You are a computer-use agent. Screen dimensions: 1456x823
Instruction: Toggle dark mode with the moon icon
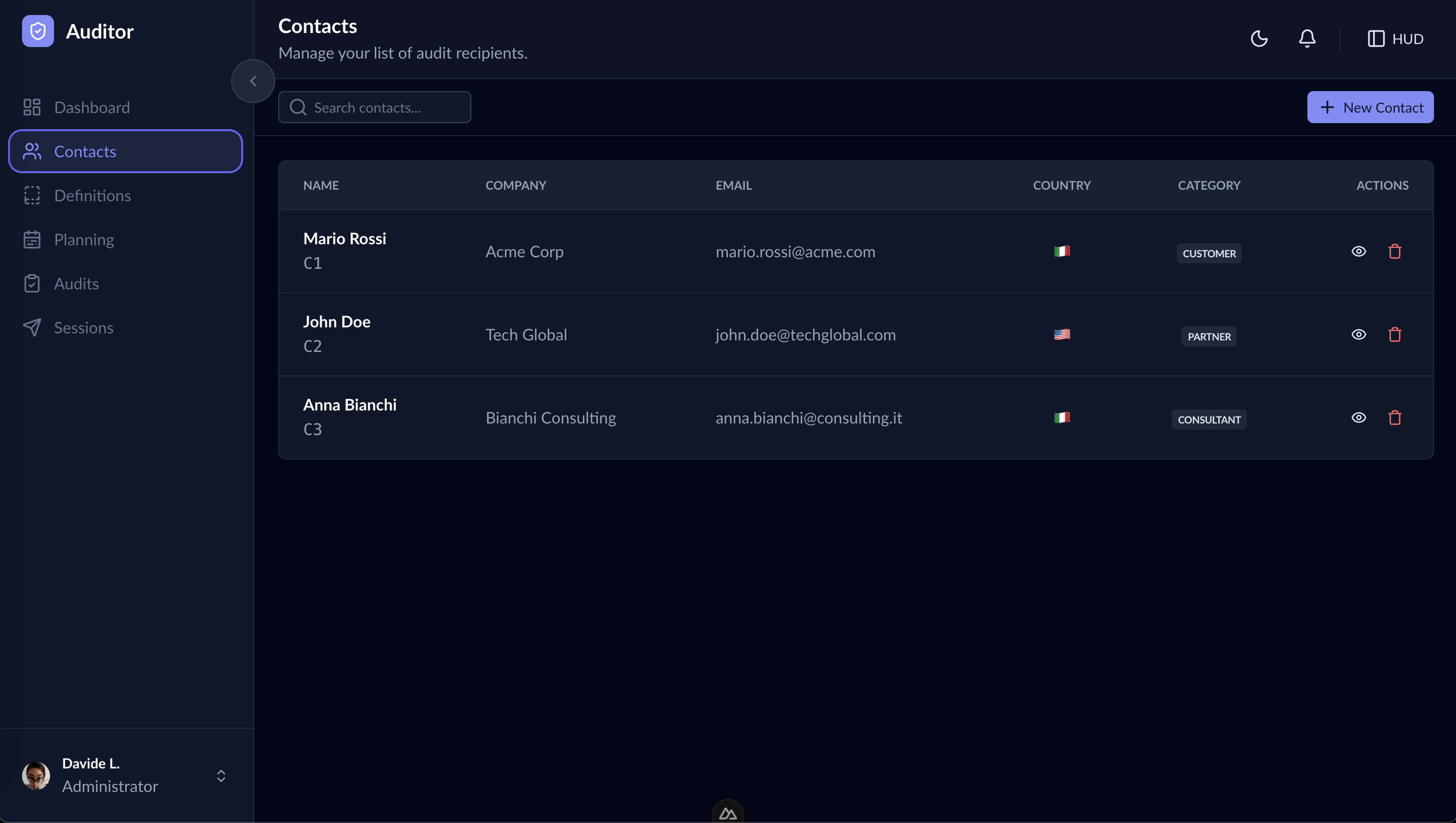tap(1259, 39)
